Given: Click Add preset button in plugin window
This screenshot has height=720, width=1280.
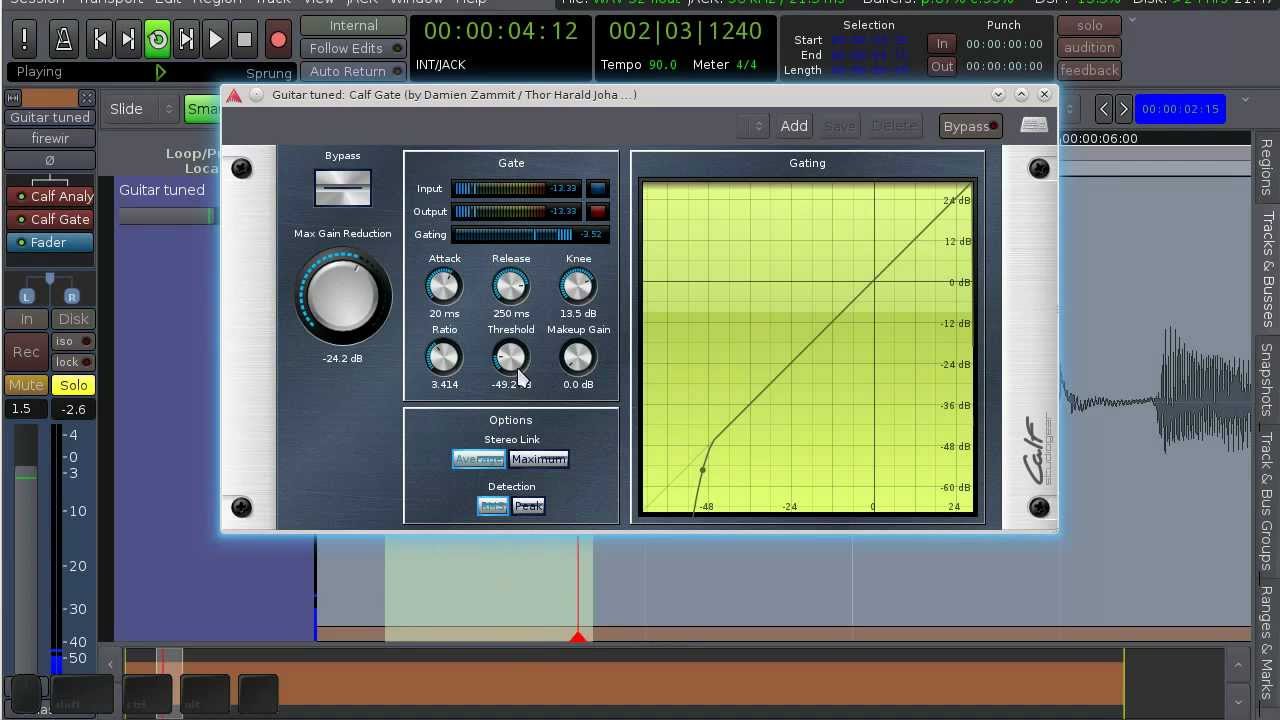Looking at the screenshot, I should pos(794,126).
